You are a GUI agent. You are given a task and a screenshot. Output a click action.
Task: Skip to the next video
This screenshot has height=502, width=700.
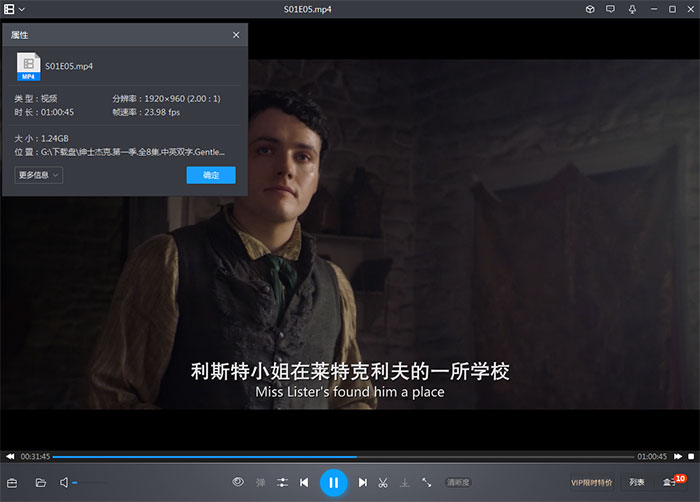363,483
